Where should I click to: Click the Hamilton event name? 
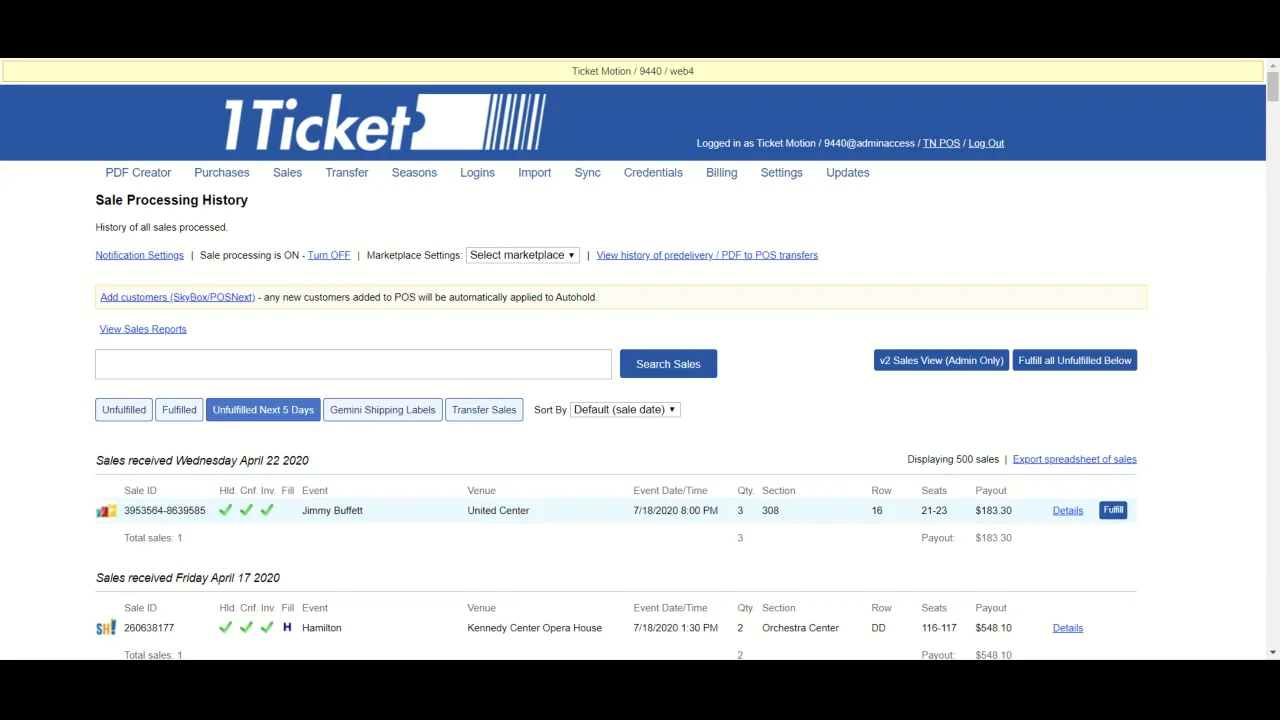coord(321,628)
